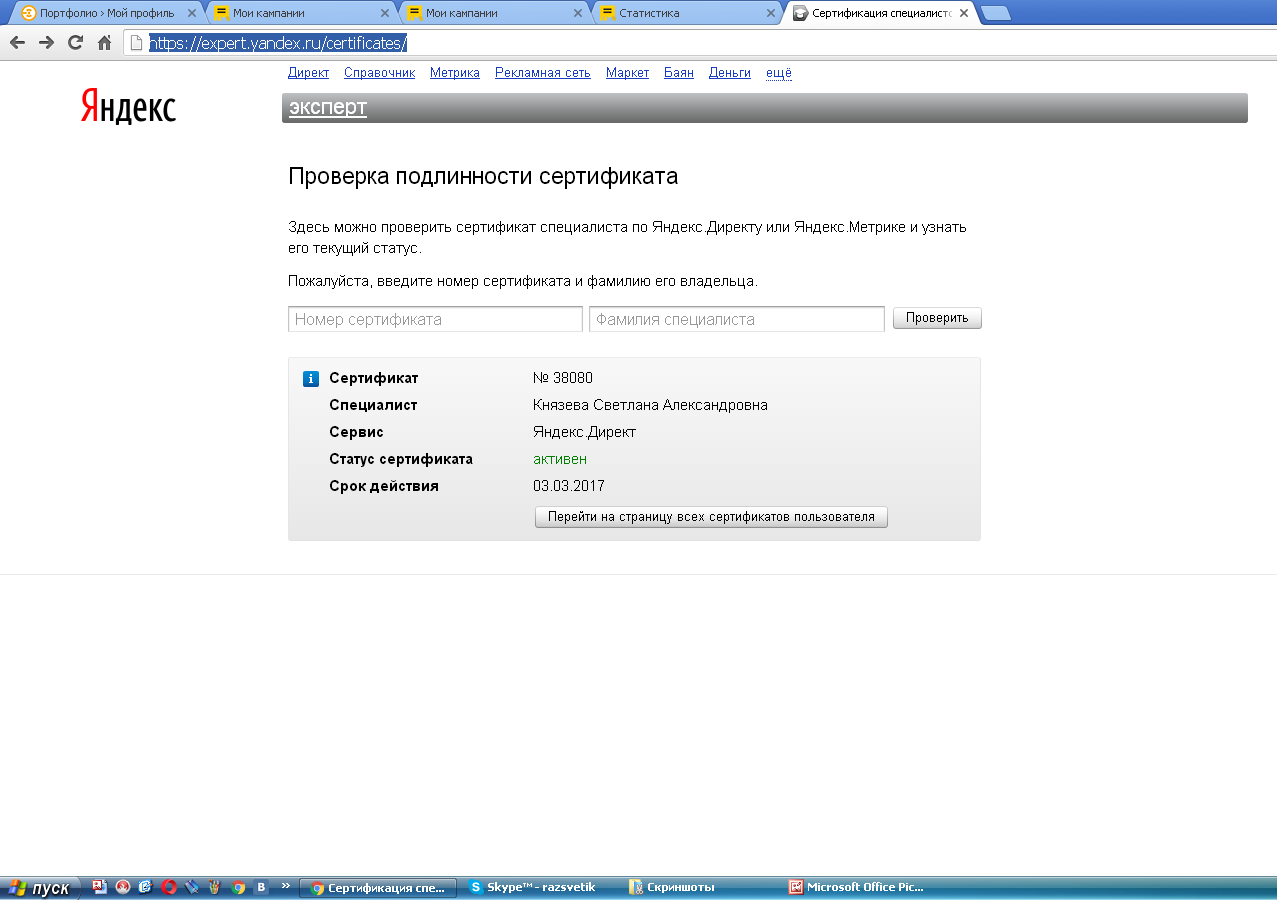Click the Специалист label
The image size is (1277, 900).
point(373,405)
